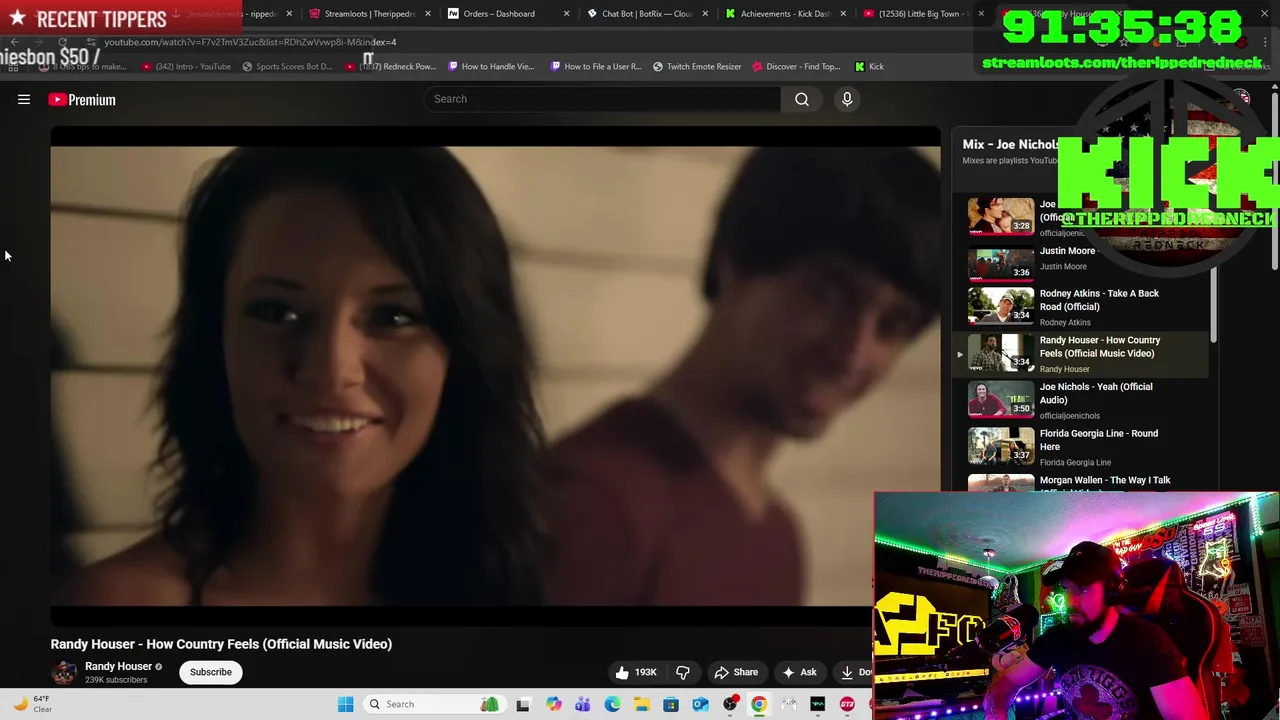Open Windows Start menu

coord(345,704)
